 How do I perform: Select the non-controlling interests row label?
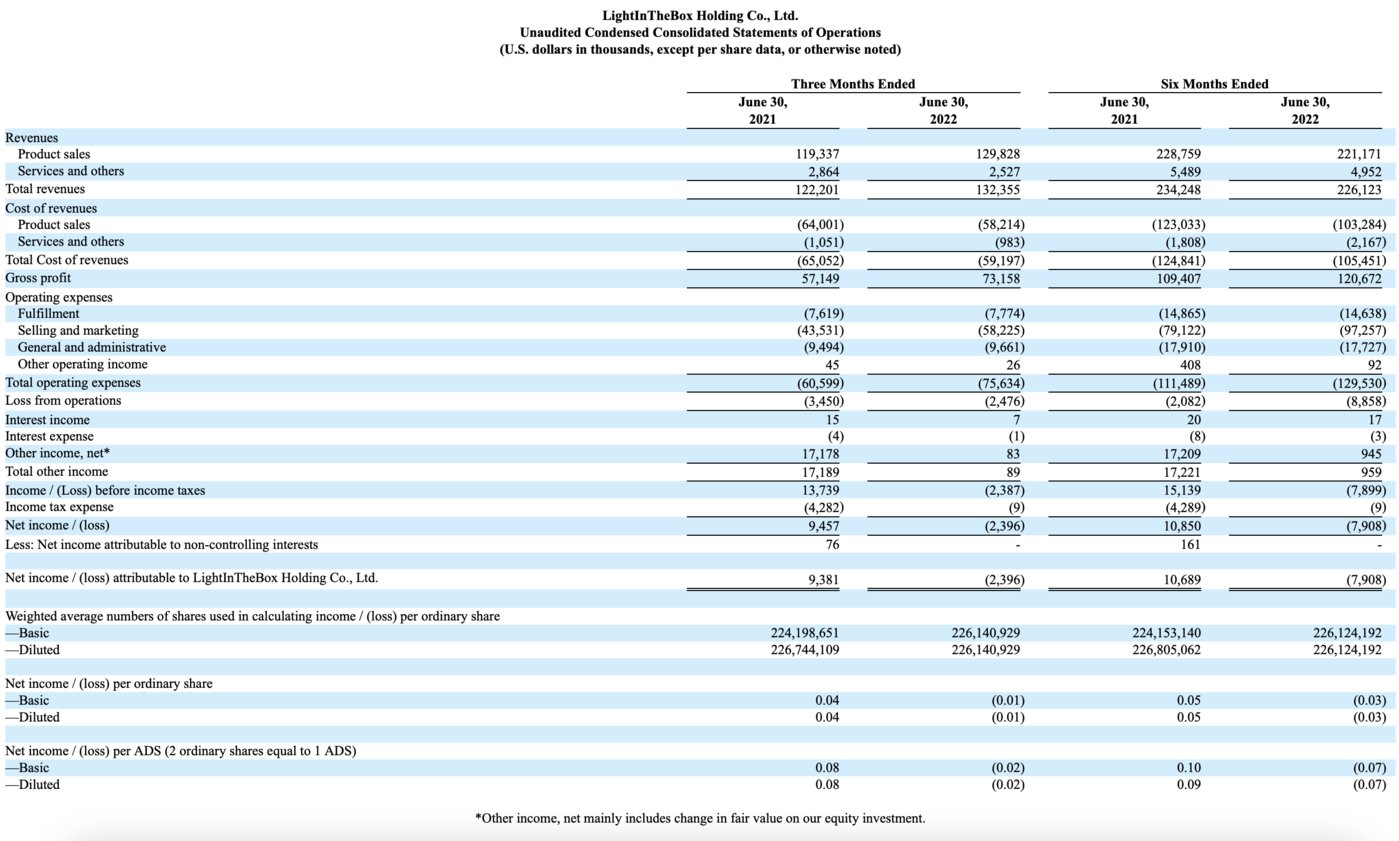coord(162,545)
